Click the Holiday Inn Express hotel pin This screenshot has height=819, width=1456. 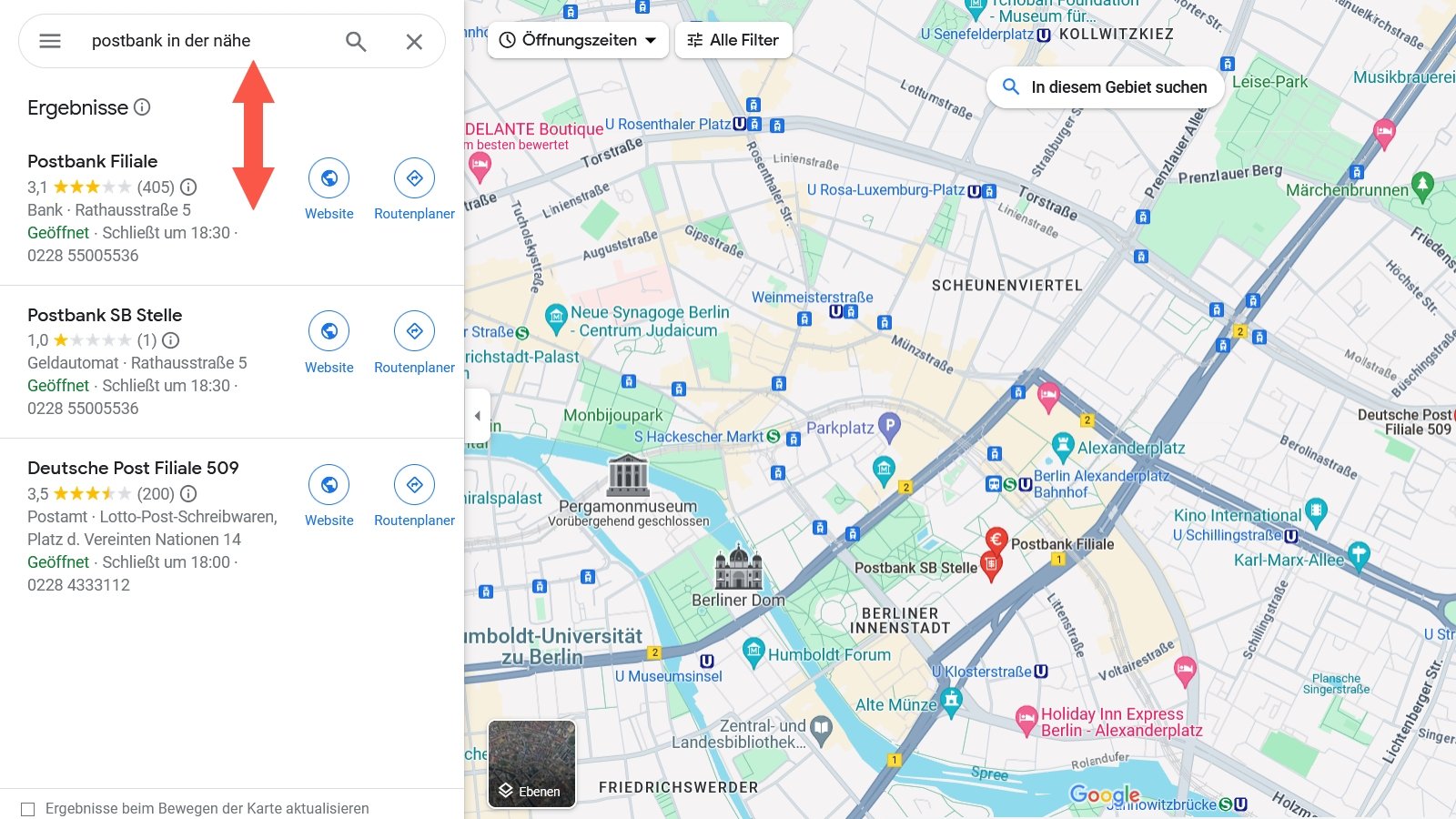(x=1026, y=721)
